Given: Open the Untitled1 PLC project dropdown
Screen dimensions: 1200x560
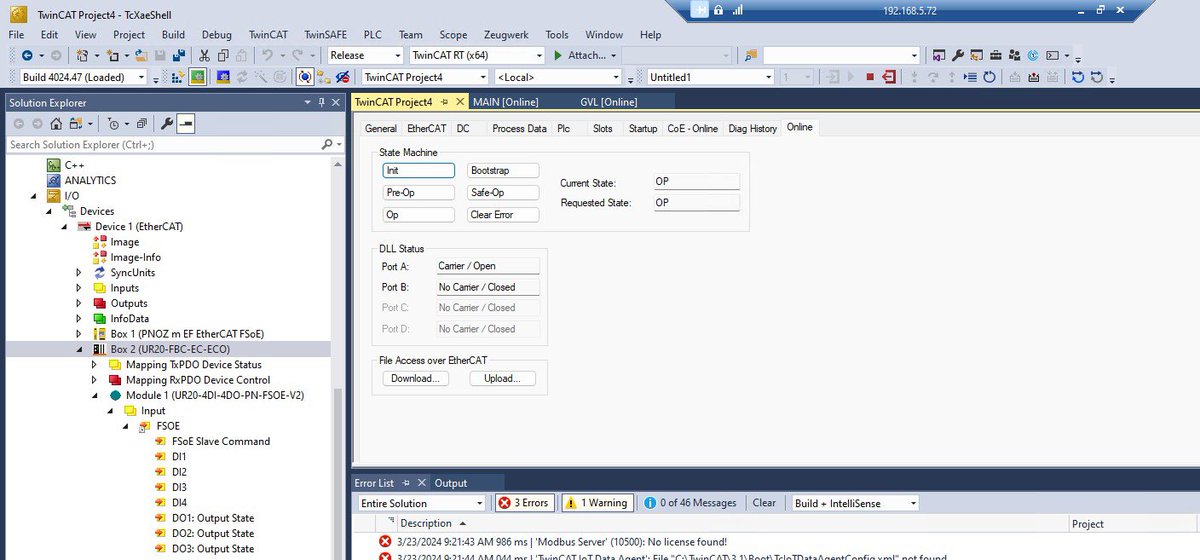Looking at the screenshot, I should [768, 77].
